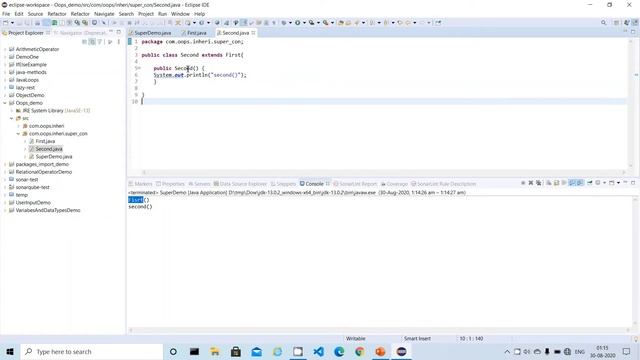Show hidden system tray icons chevron
Screen dimensions: 640x360
pyautogui.click(x=507, y=351)
